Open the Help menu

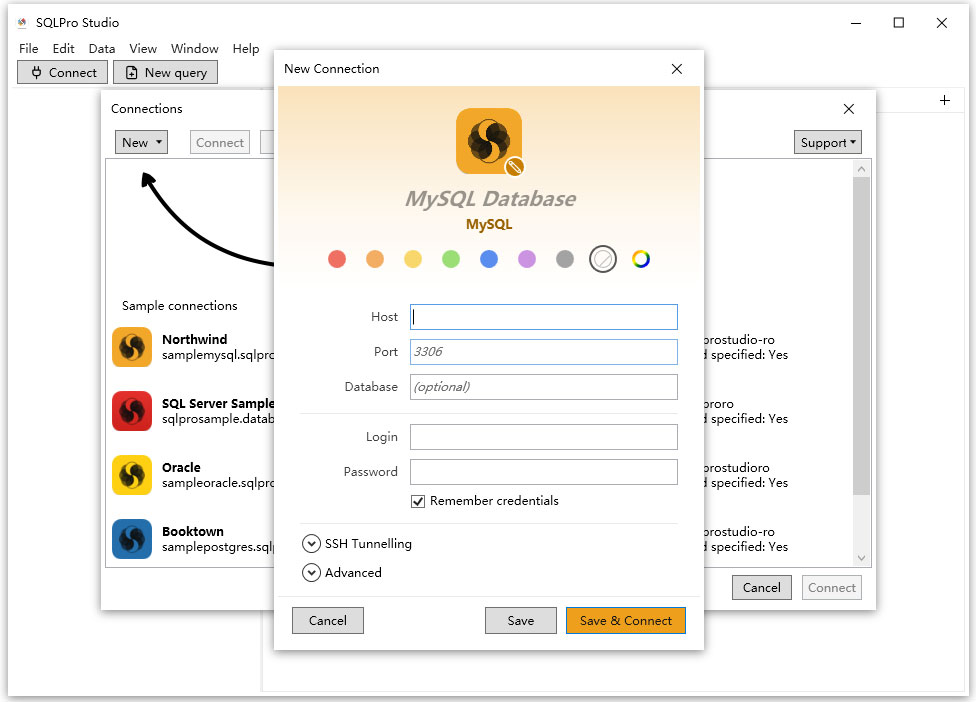(x=246, y=49)
